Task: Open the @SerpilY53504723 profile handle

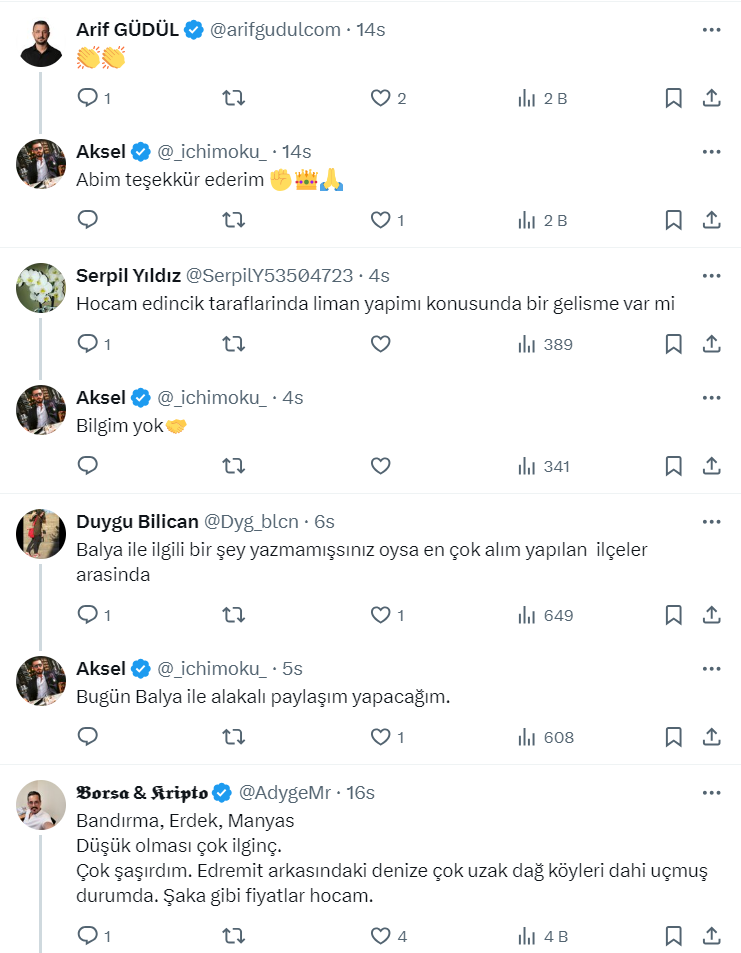Action: [269, 276]
